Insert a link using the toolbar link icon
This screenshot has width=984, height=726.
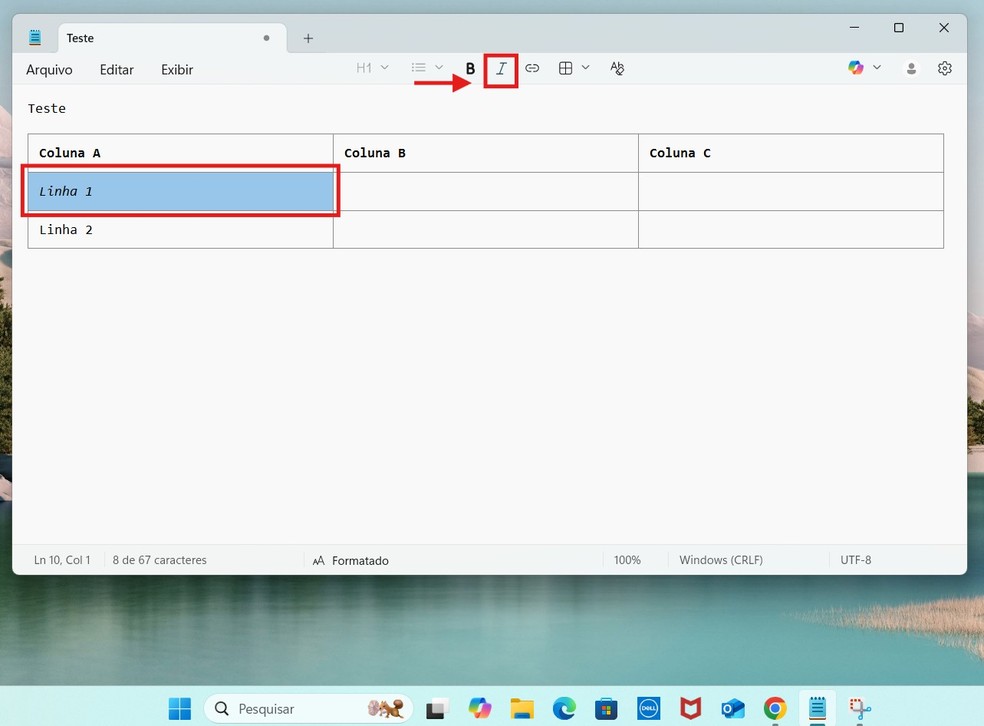pos(532,68)
